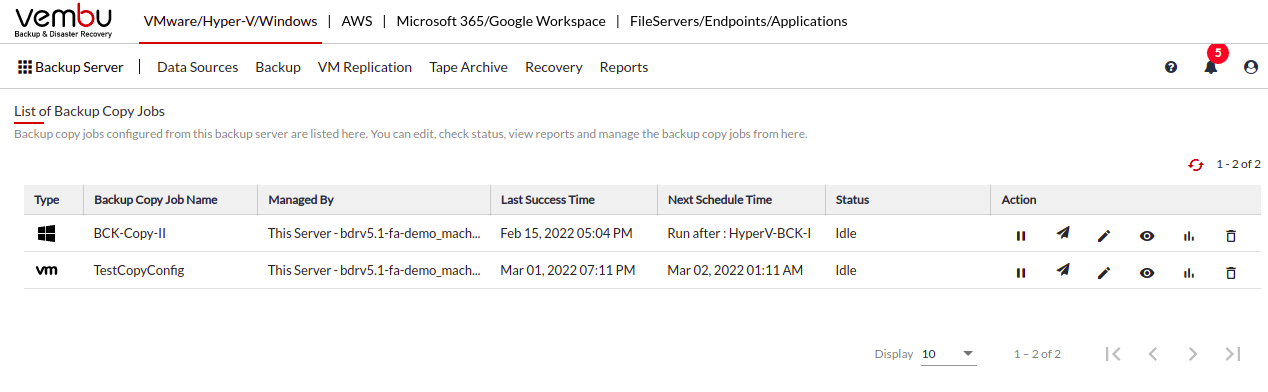Open Recovery menu
This screenshot has height=392, width=1268.
coord(554,67)
